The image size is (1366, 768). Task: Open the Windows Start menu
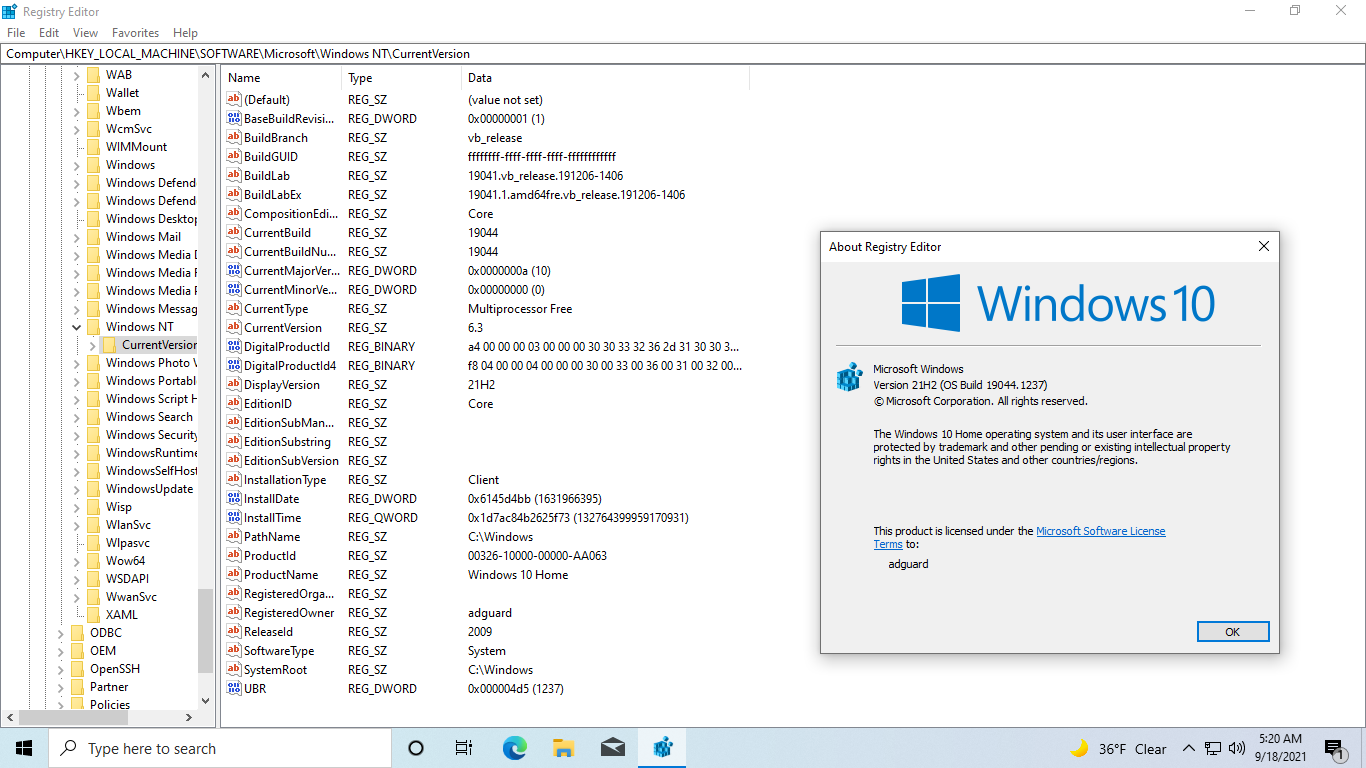coord(24,748)
